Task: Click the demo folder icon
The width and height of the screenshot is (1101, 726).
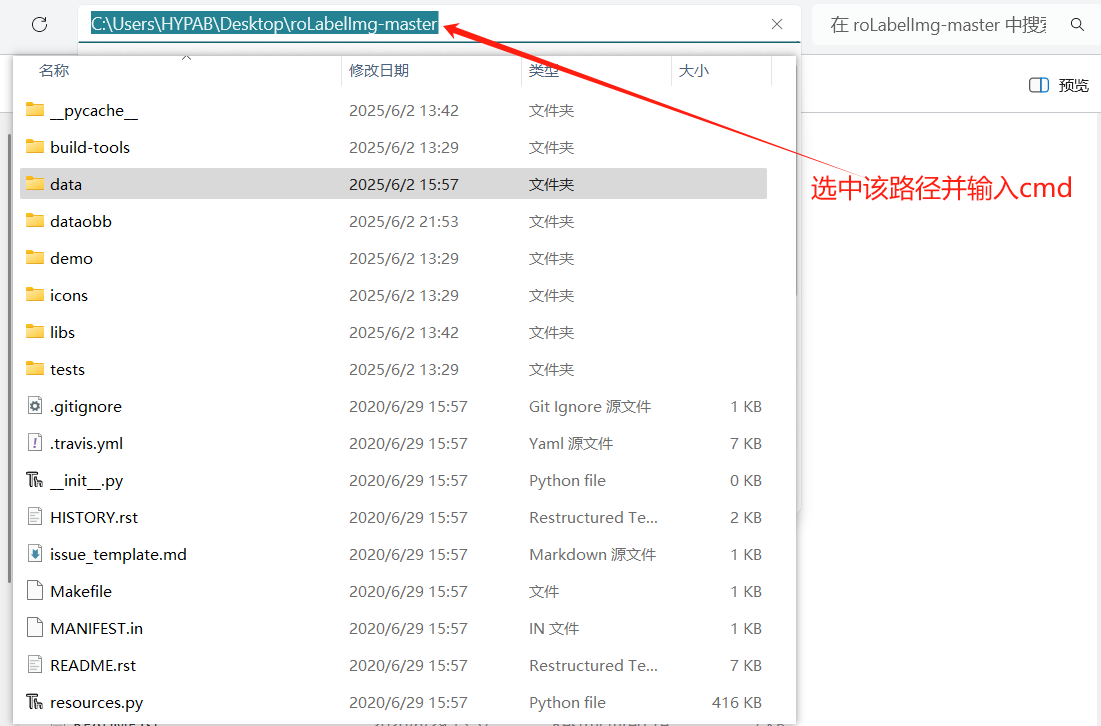Action: click(34, 258)
